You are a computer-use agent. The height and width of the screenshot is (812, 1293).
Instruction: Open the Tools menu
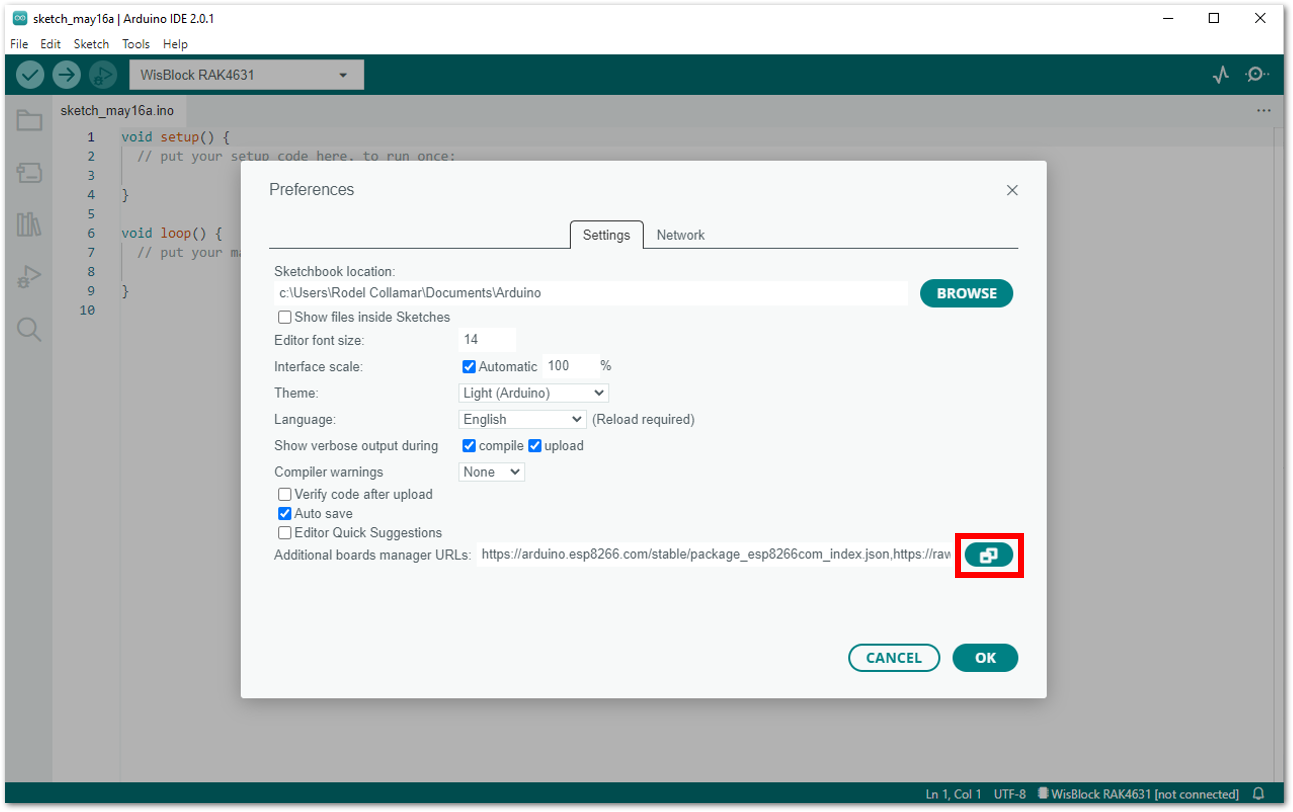136,44
